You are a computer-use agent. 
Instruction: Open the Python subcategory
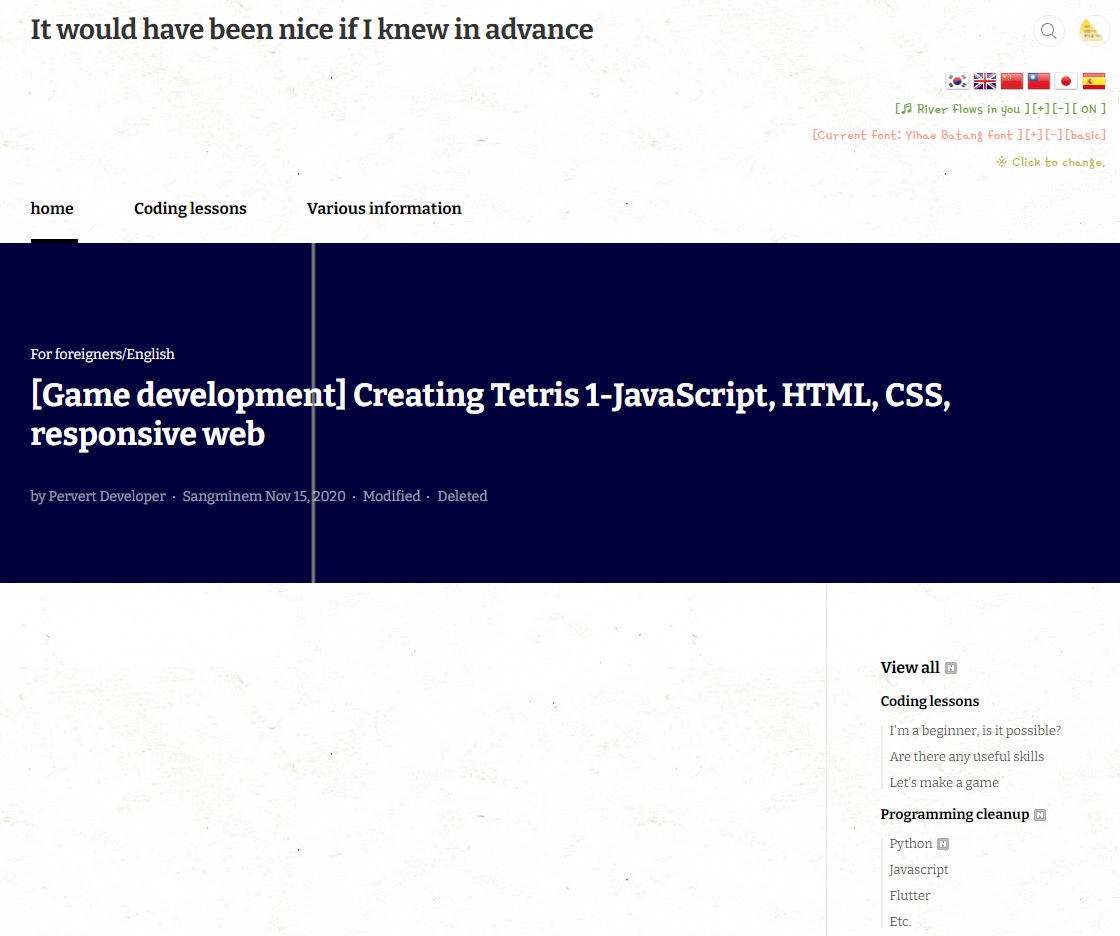[x=911, y=844]
